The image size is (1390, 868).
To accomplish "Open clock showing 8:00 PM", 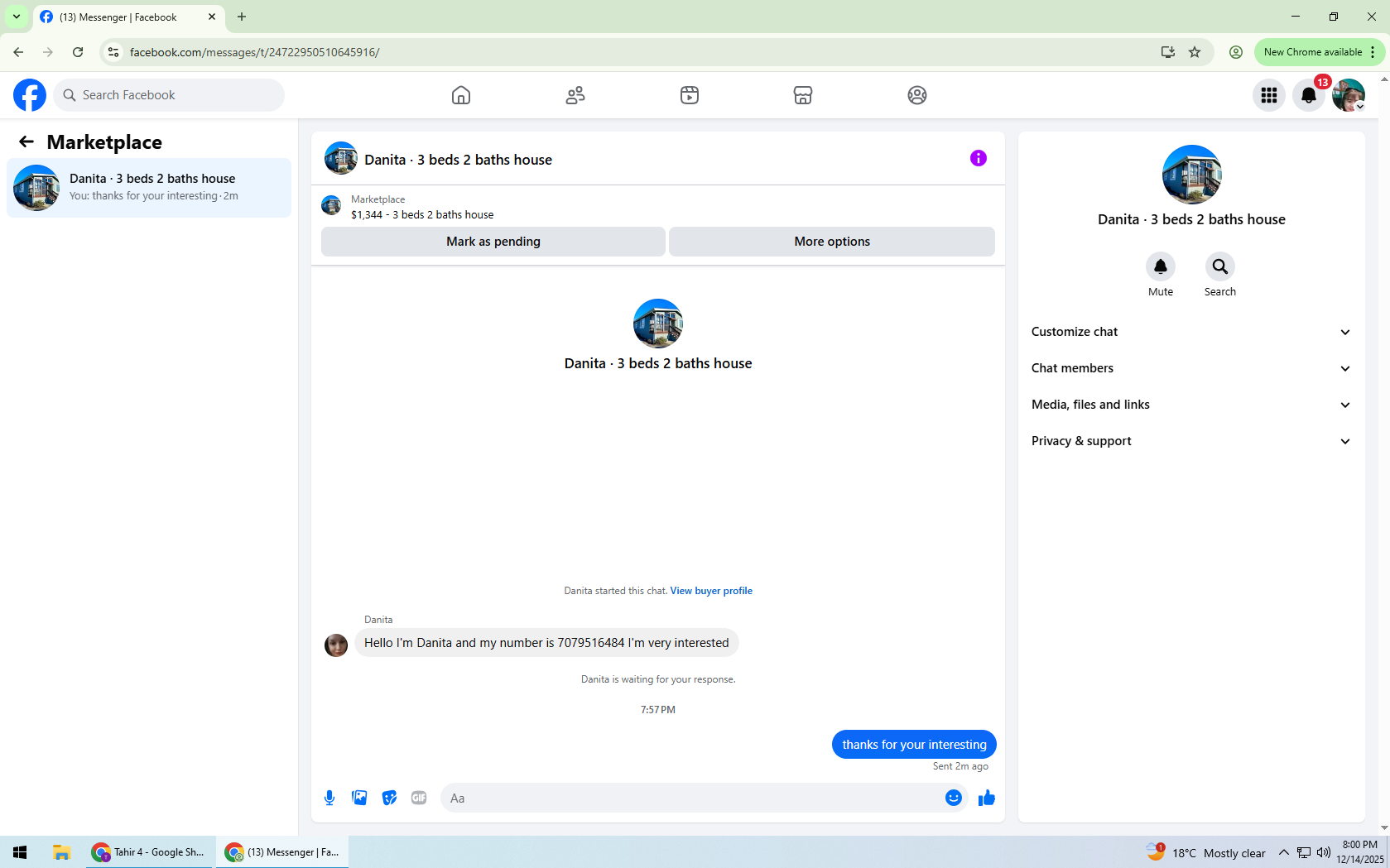I will 1360,852.
